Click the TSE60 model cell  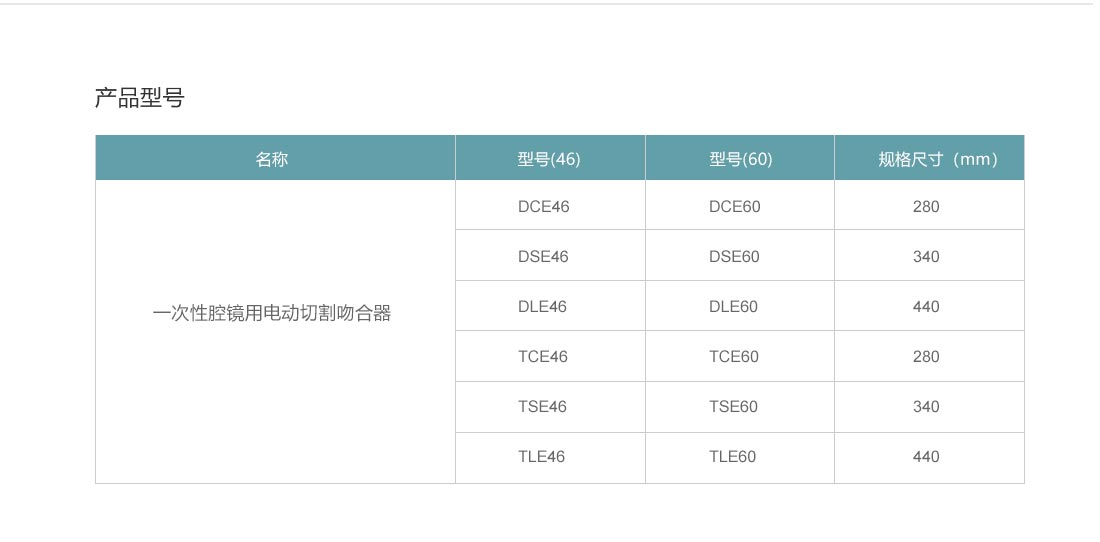point(740,407)
